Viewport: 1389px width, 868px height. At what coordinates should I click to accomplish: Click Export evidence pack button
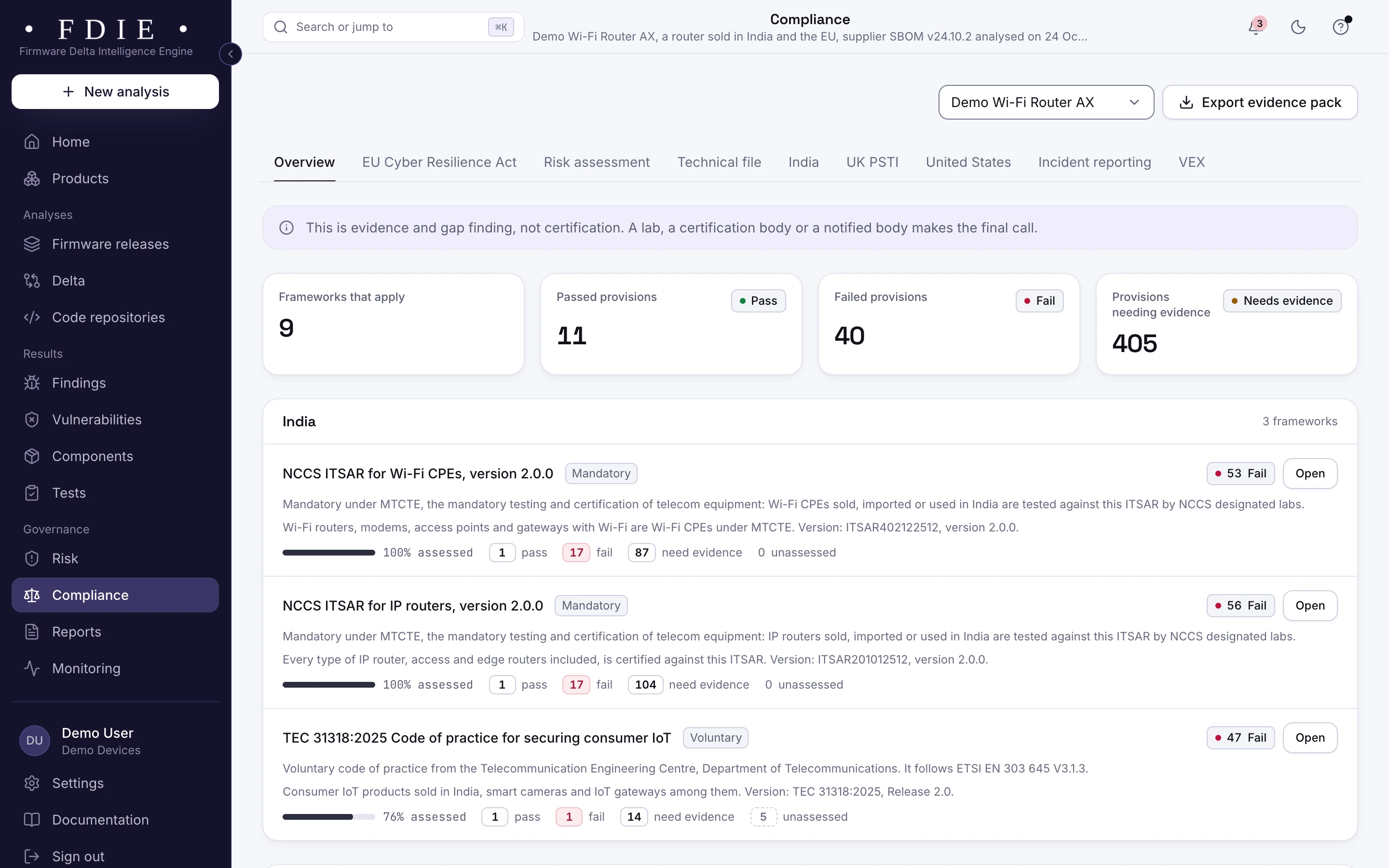(x=1260, y=102)
